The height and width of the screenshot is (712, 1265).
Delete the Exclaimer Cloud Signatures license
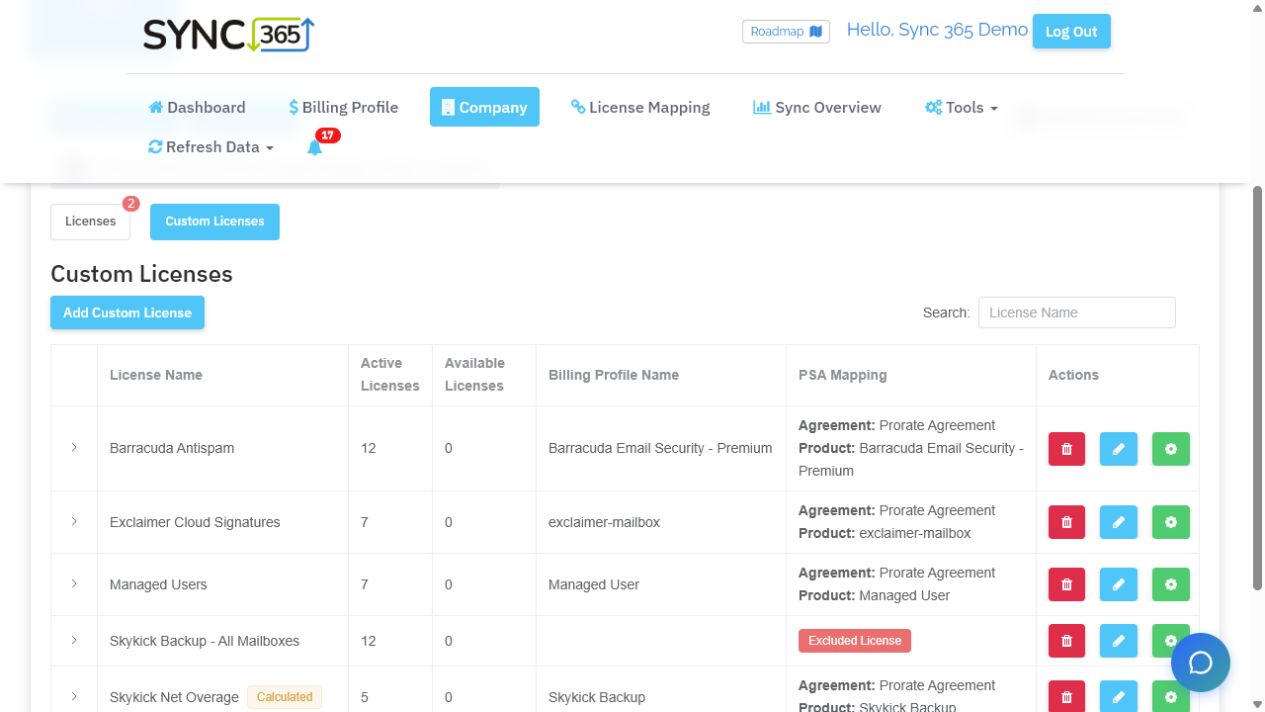point(1066,522)
